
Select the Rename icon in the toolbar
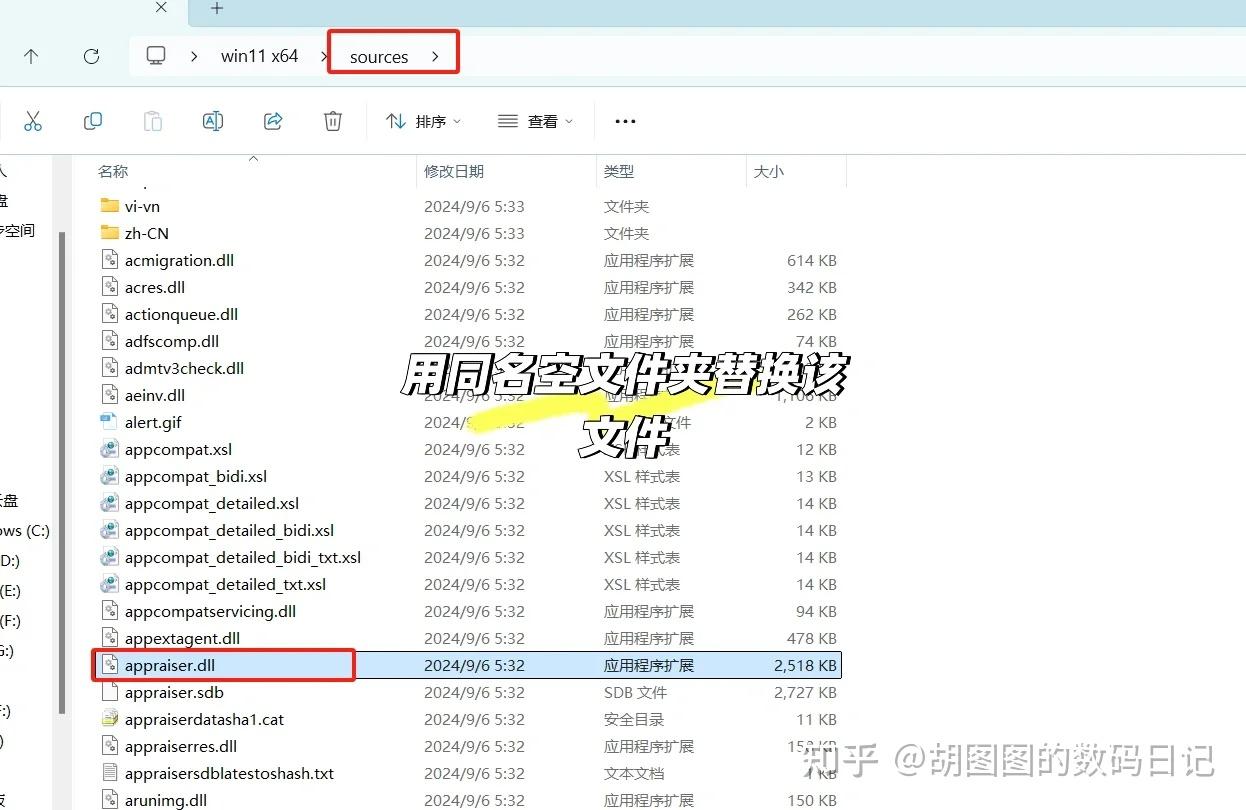coord(212,120)
